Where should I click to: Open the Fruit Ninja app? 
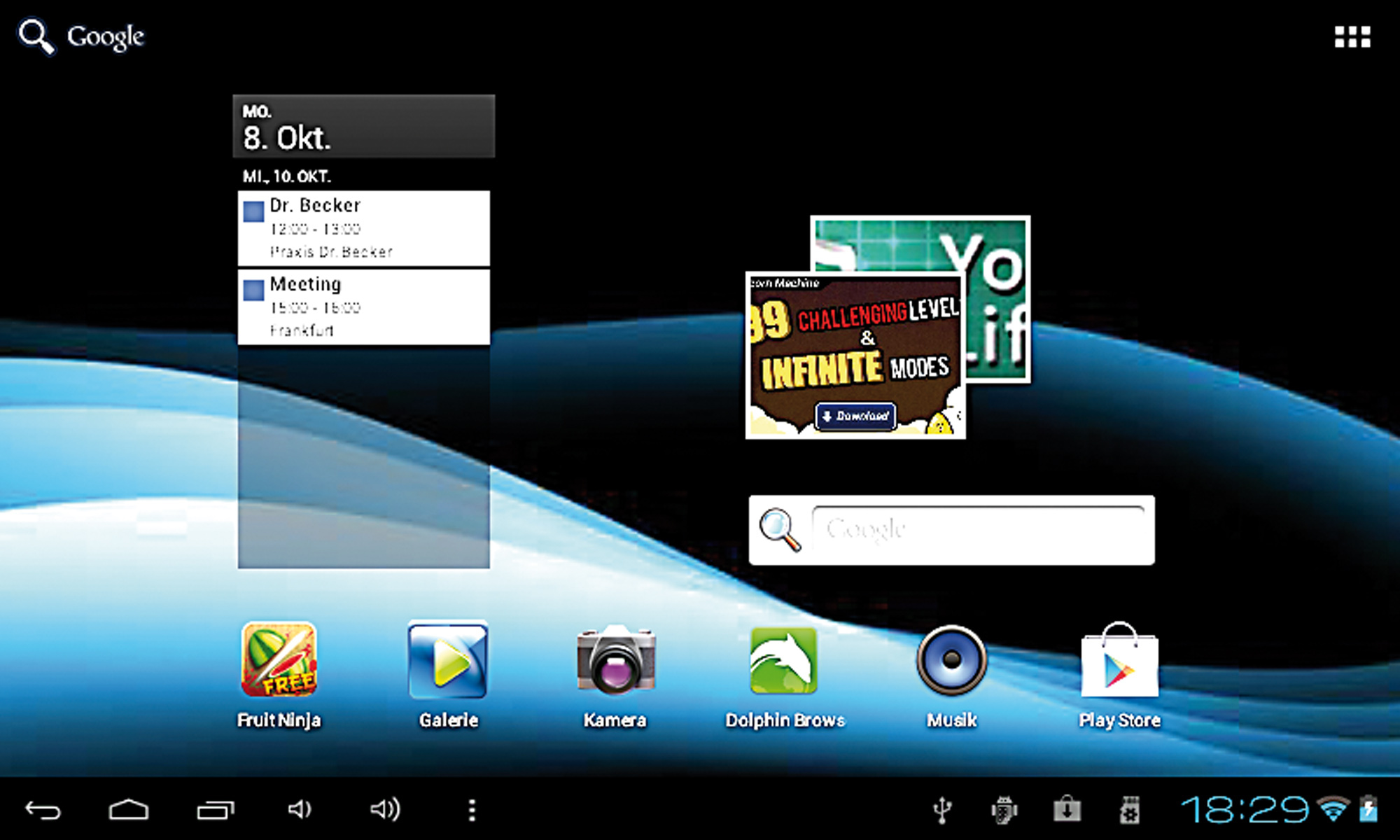(279, 659)
